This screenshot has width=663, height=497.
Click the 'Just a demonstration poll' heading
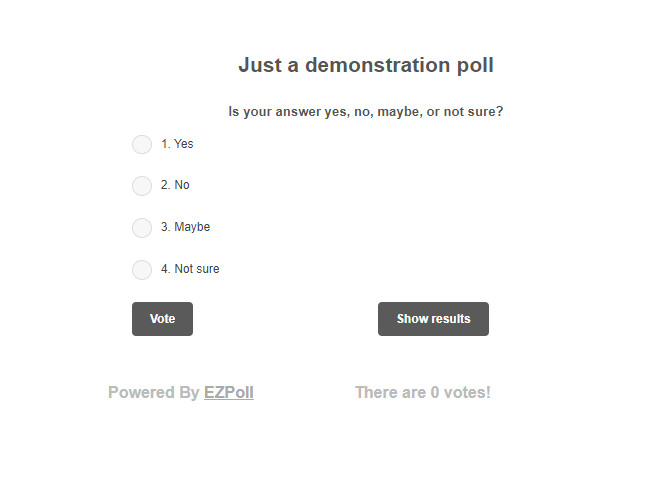coord(366,66)
